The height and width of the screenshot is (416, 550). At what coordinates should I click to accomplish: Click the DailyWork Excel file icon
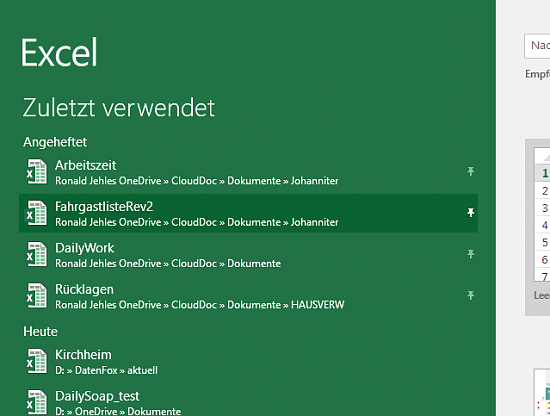tap(37, 255)
